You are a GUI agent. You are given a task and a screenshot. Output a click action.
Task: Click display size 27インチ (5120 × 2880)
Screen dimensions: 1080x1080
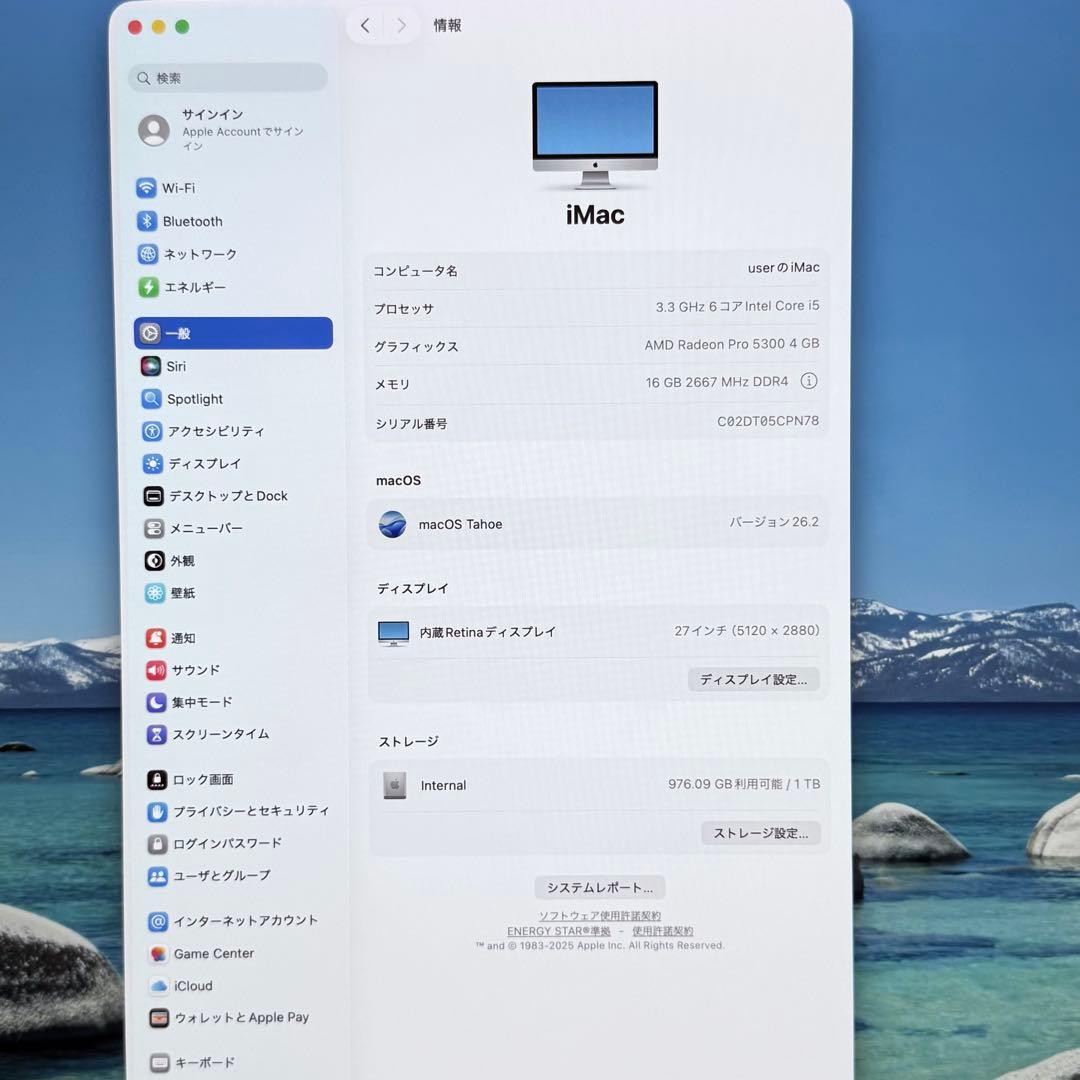[x=747, y=631]
